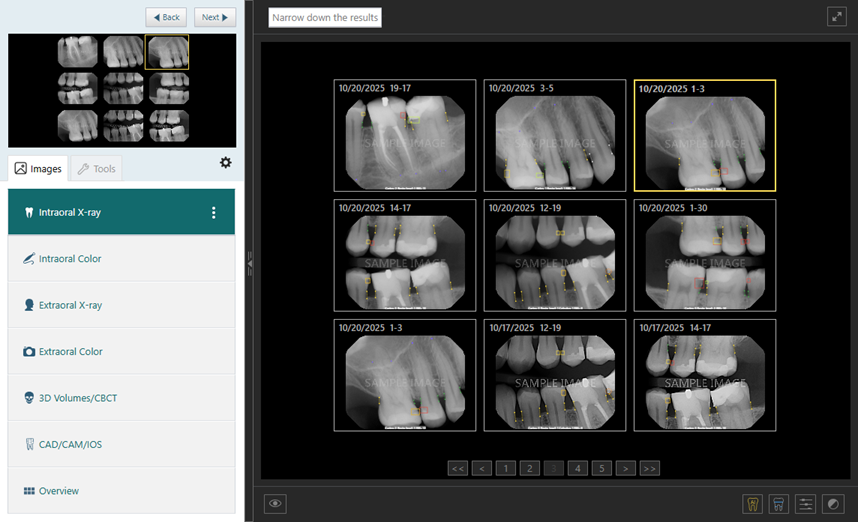Switch to the Images tab
The image size is (858, 522).
[x=38, y=169]
